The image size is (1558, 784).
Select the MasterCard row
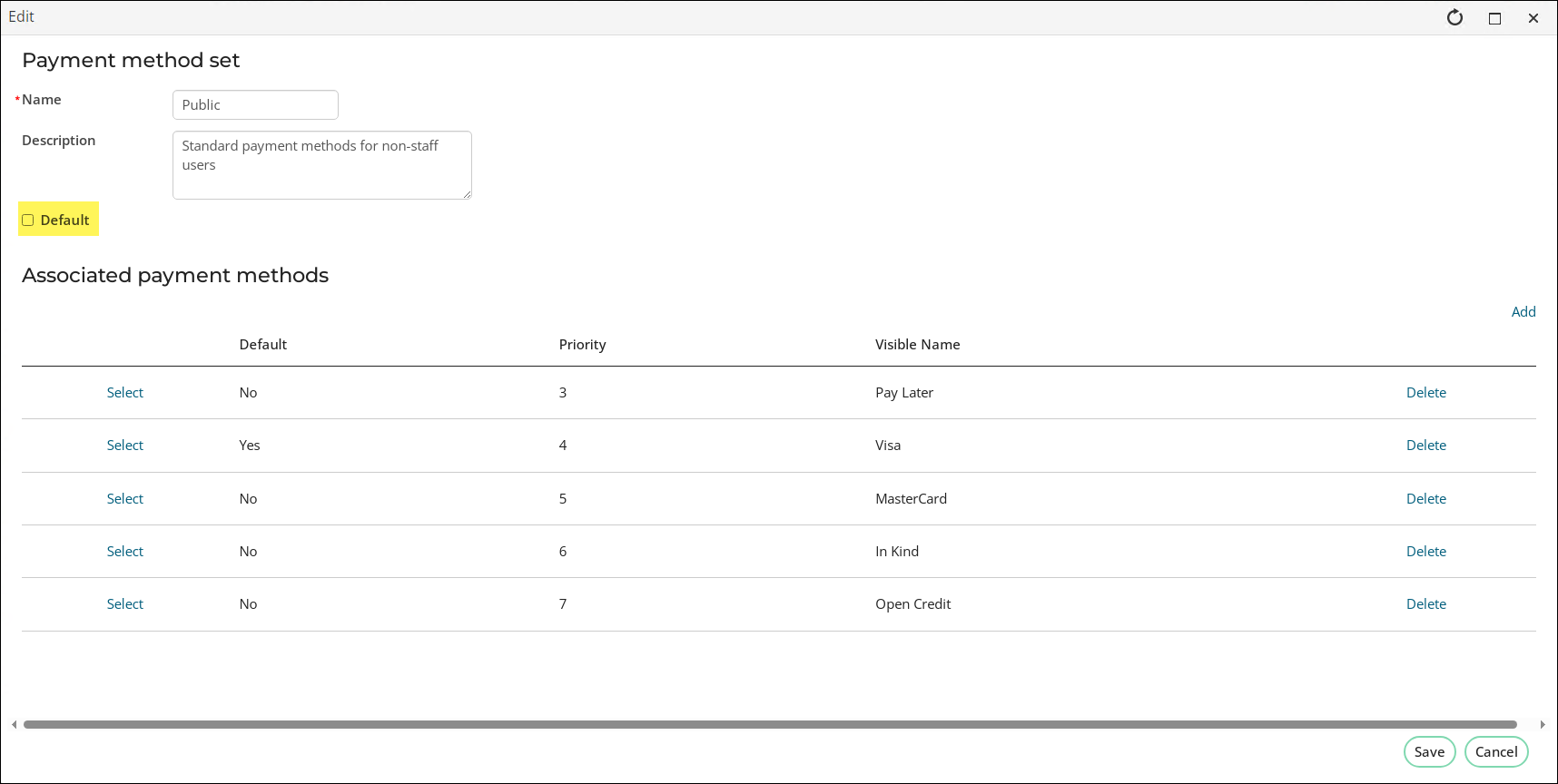pos(125,498)
